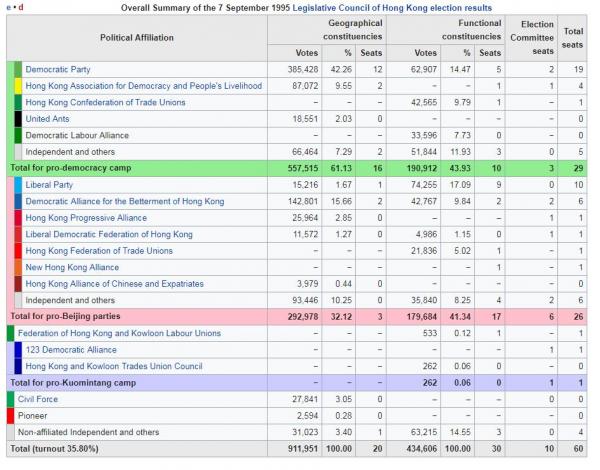600x470 pixels.
Task: Click the Total seats column header
Action: 573,37
